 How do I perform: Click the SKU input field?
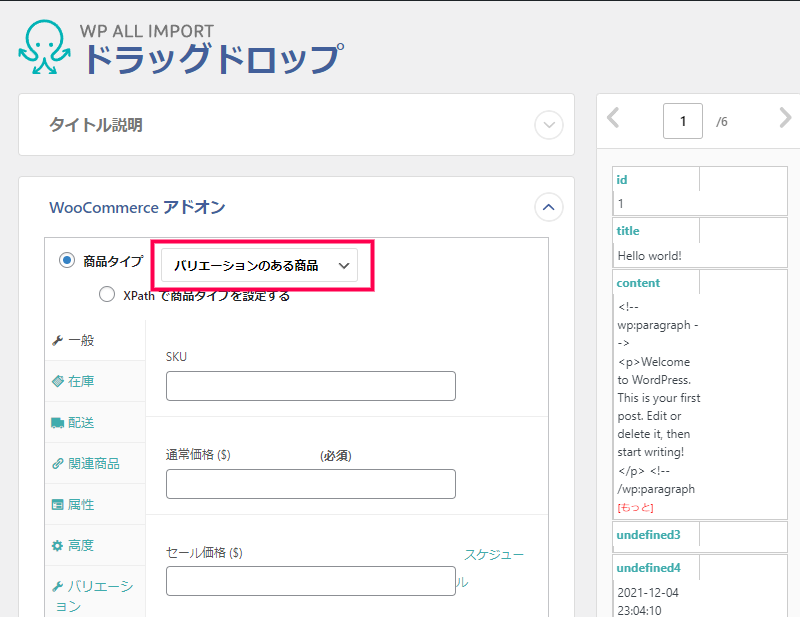311,386
